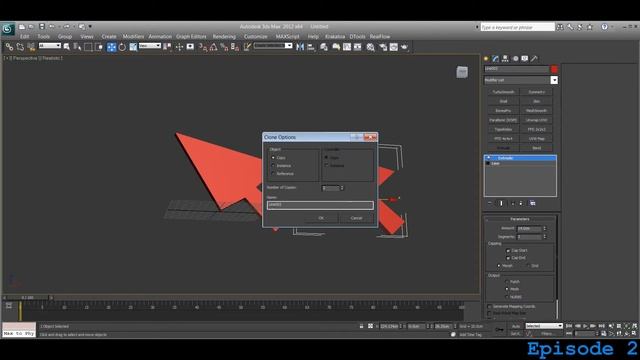Viewport: 640px width, 360px height.
Task: Select the Mesh output radio button
Action: coord(507,289)
